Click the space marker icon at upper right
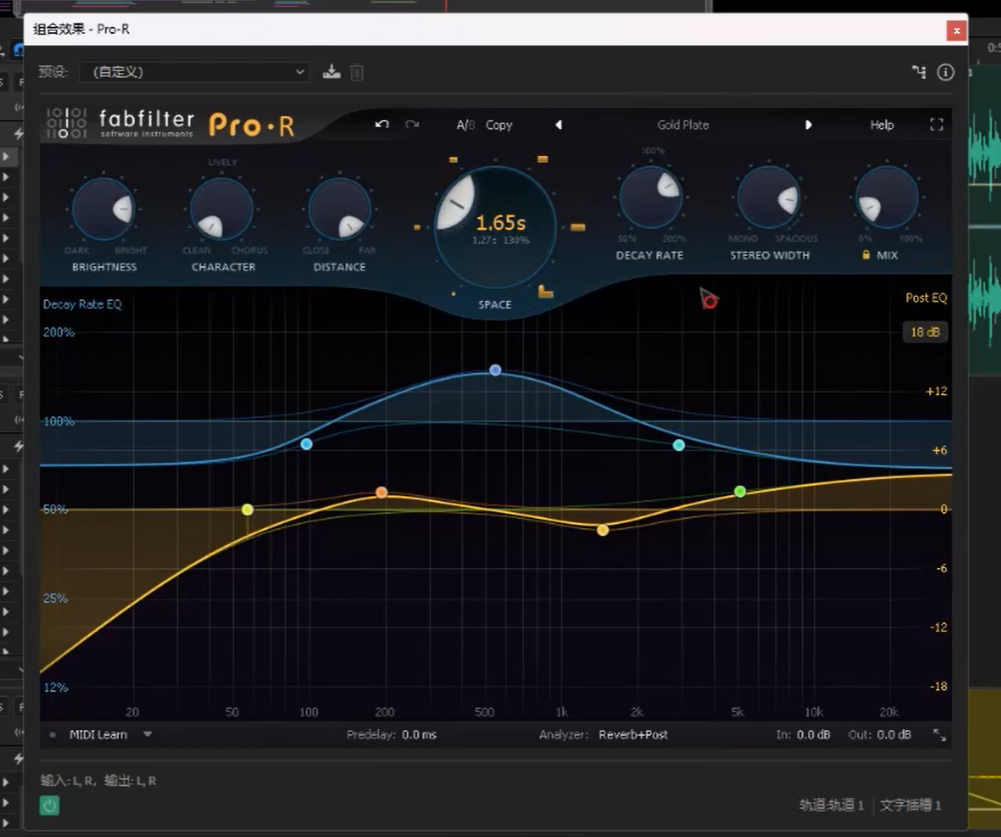The width and height of the screenshot is (1001, 837). [x=543, y=159]
